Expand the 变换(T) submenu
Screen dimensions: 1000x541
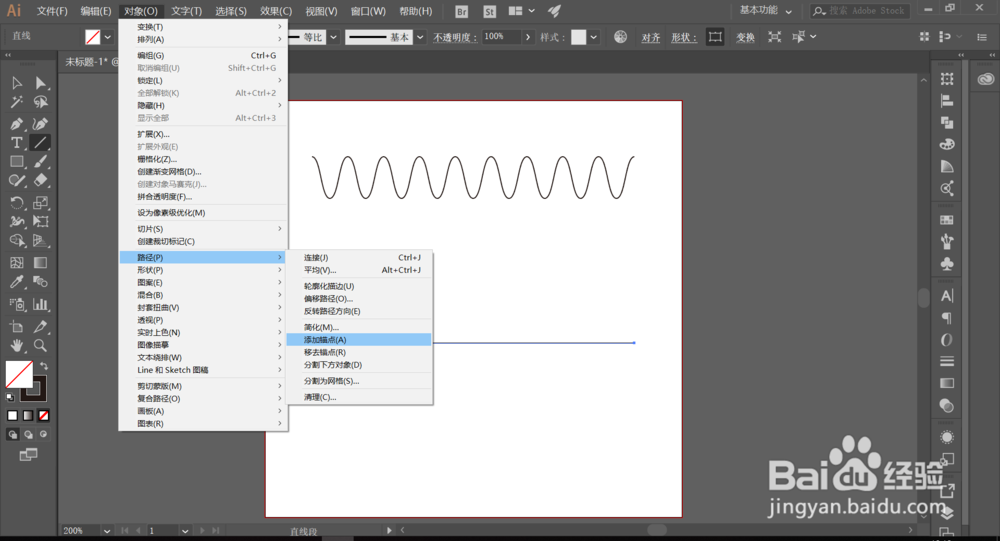coord(203,27)
